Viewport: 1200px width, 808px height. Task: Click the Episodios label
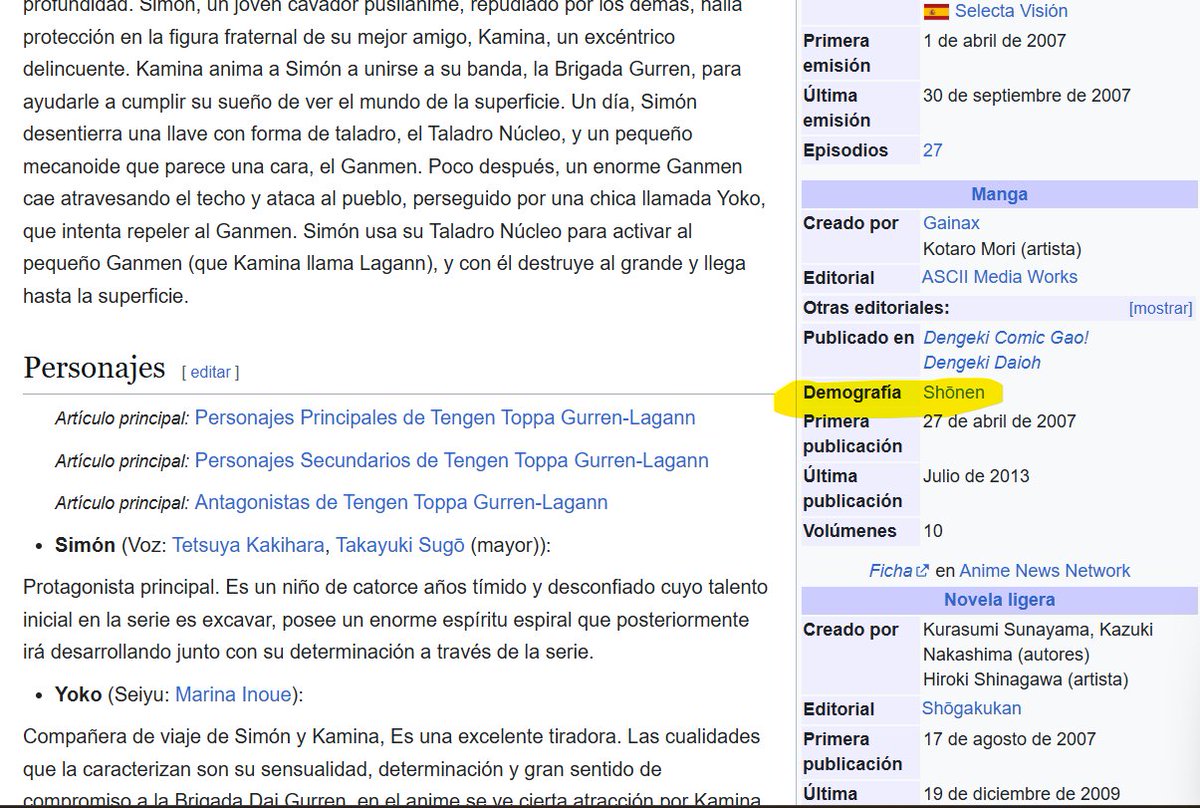coord(845,151)
